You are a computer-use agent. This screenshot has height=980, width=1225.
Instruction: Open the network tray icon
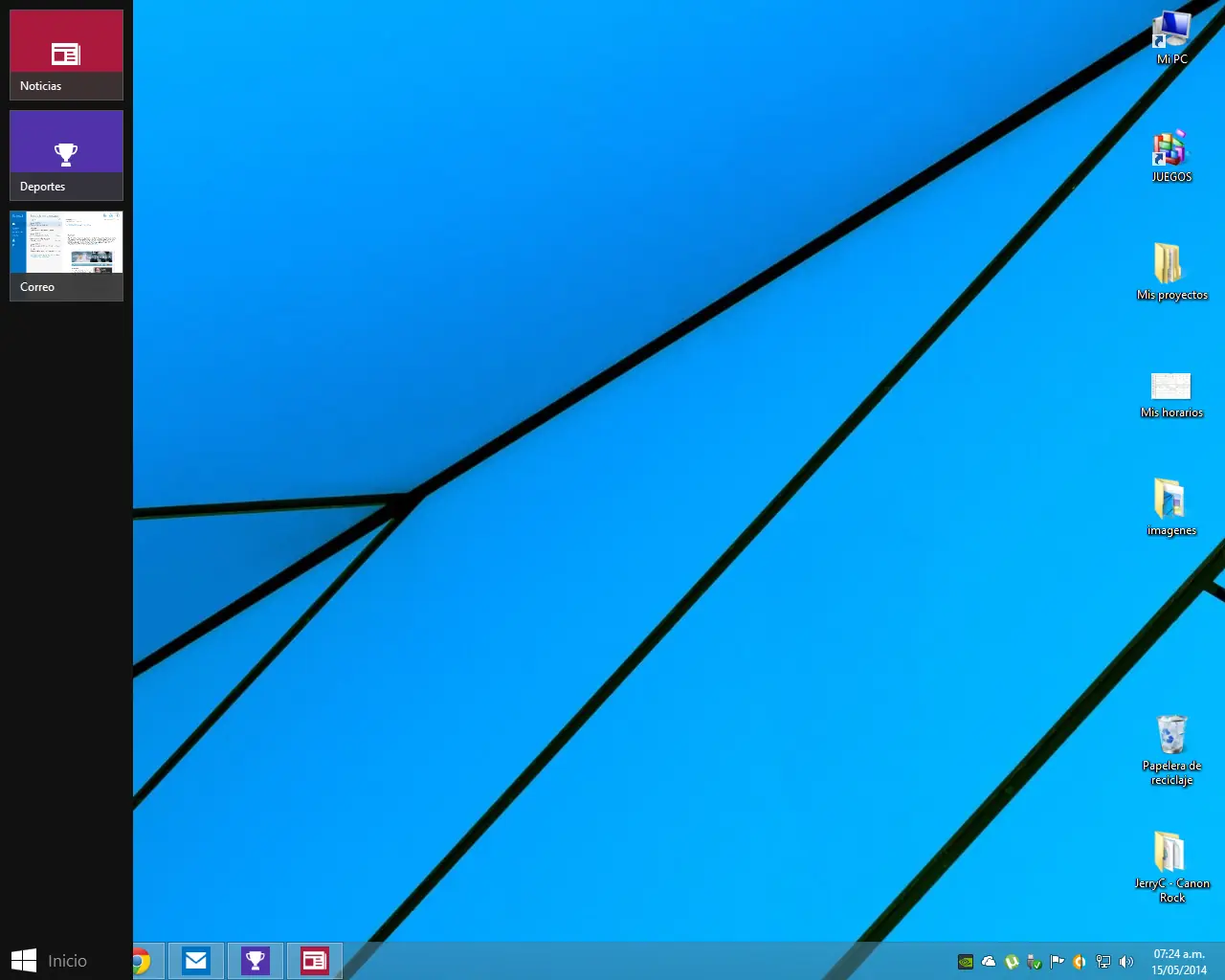[x=1103, y=962]
